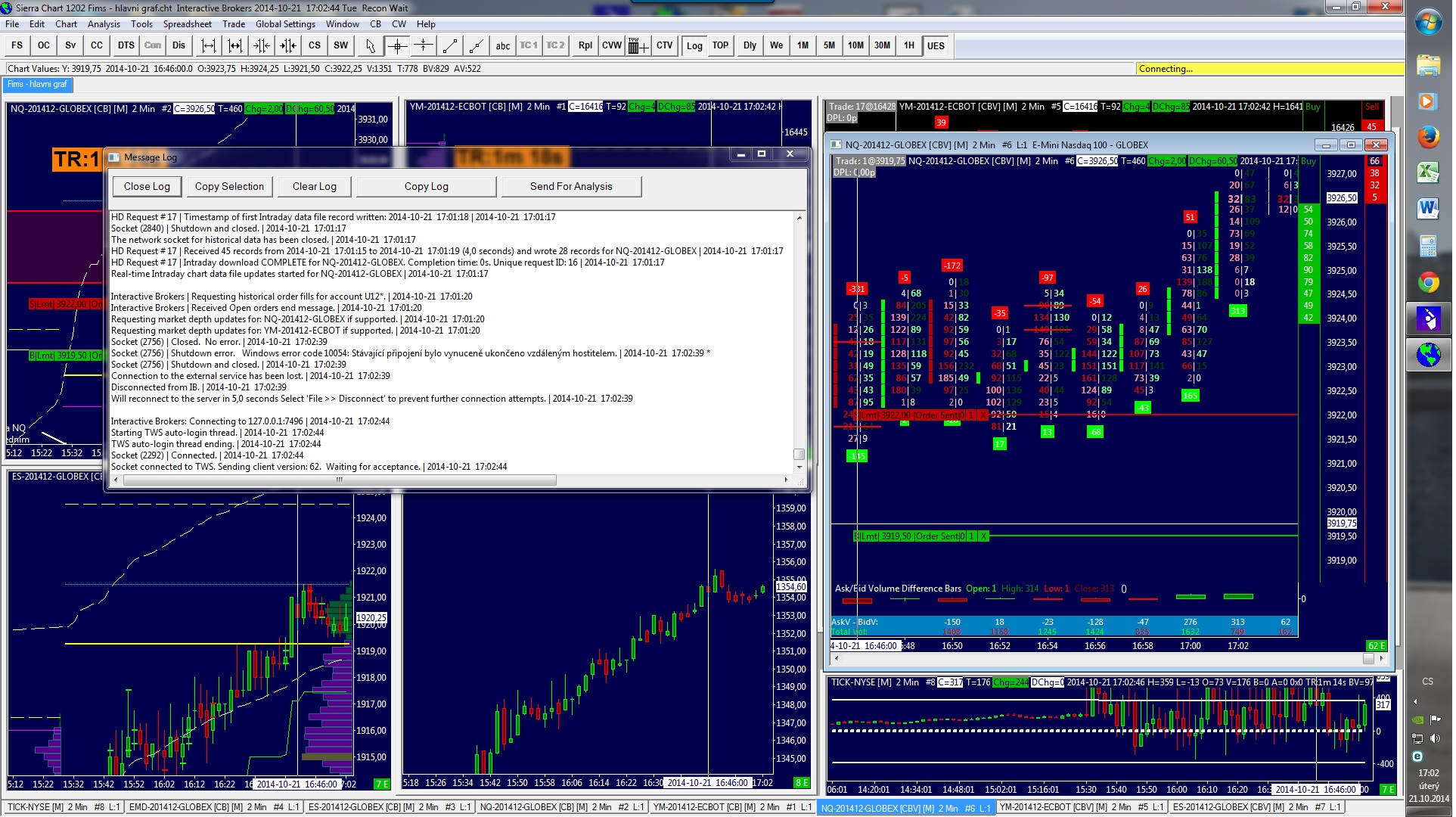Screen dimensions: 1456x817
Task: Open Firefox from the Windows taskbar
Action: coord(1428,138)
